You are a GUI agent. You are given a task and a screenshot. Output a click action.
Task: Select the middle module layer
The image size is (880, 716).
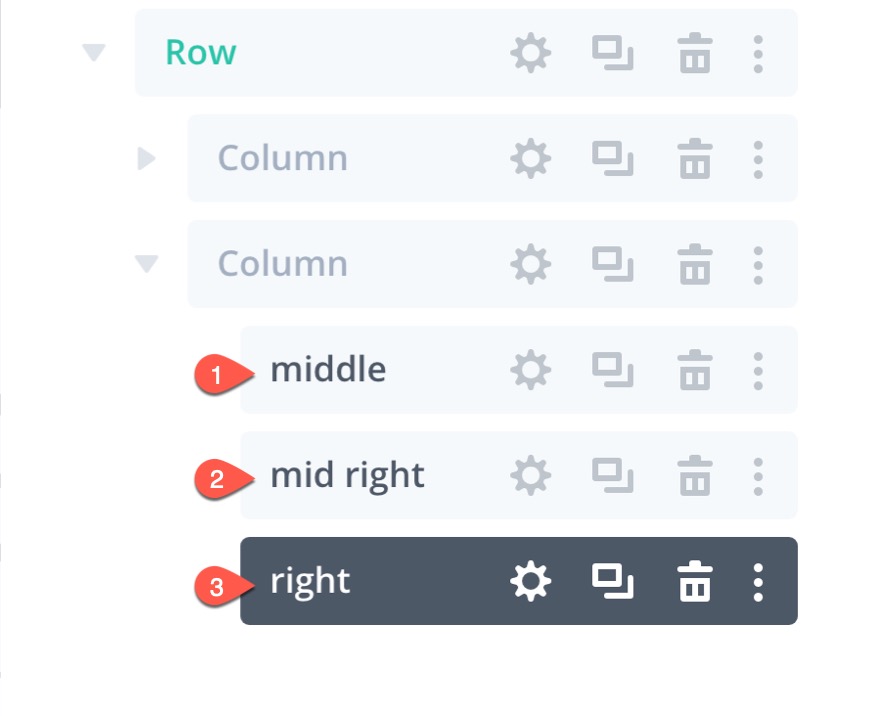pos(328,370)
